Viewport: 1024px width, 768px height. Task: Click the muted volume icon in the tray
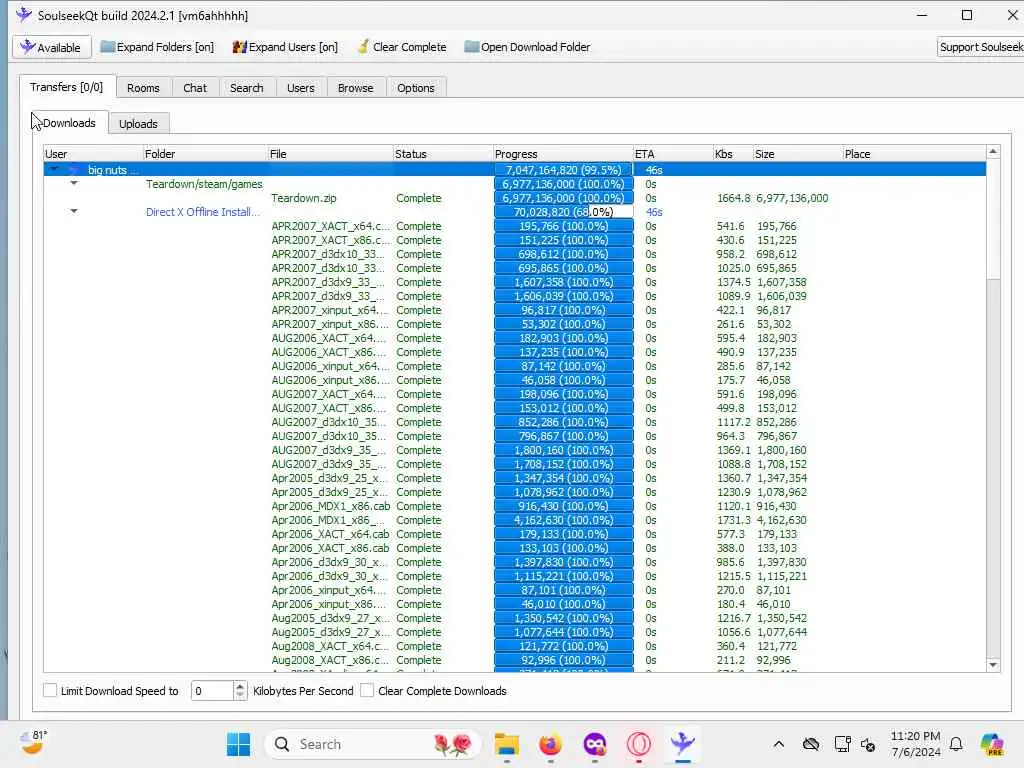[868, 744]
